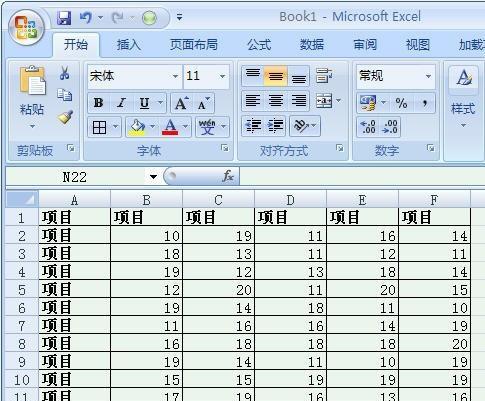Image resolution: width=485 pixels, height=401 pixels.
Task: Click the green circle quick access icon
Action: 149,18
